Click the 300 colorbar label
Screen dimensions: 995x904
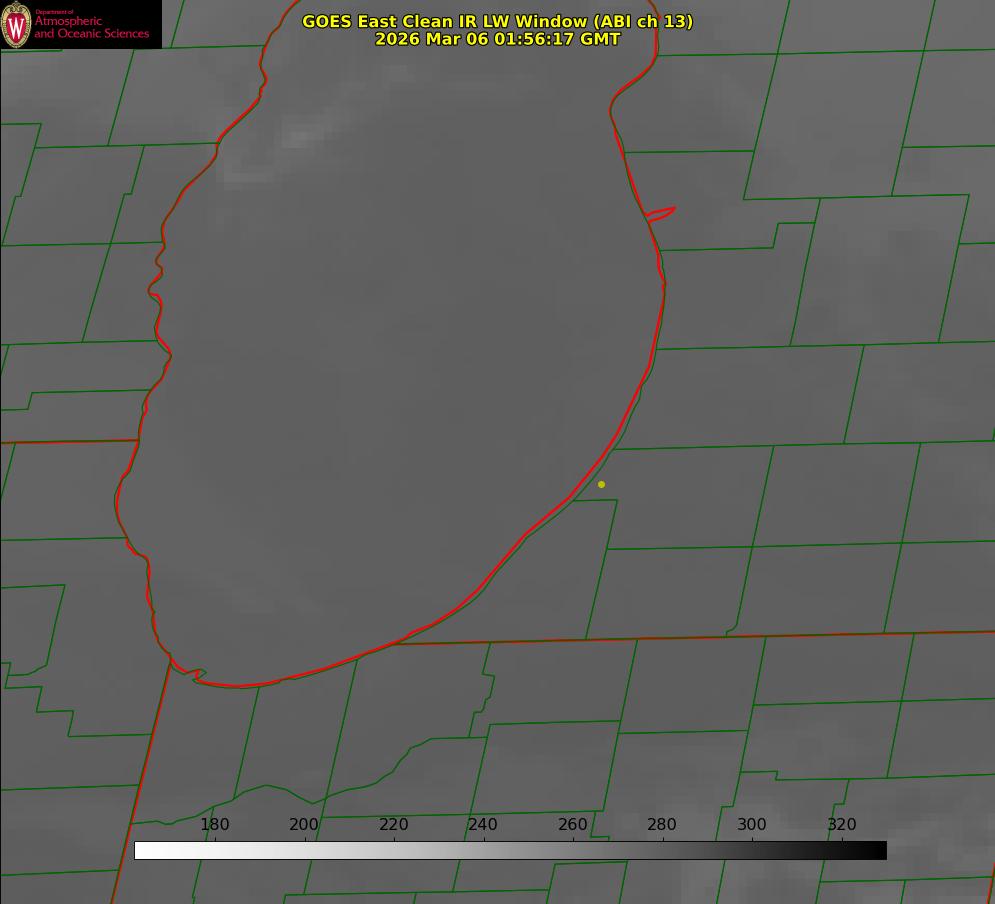[x=752, y=824]
